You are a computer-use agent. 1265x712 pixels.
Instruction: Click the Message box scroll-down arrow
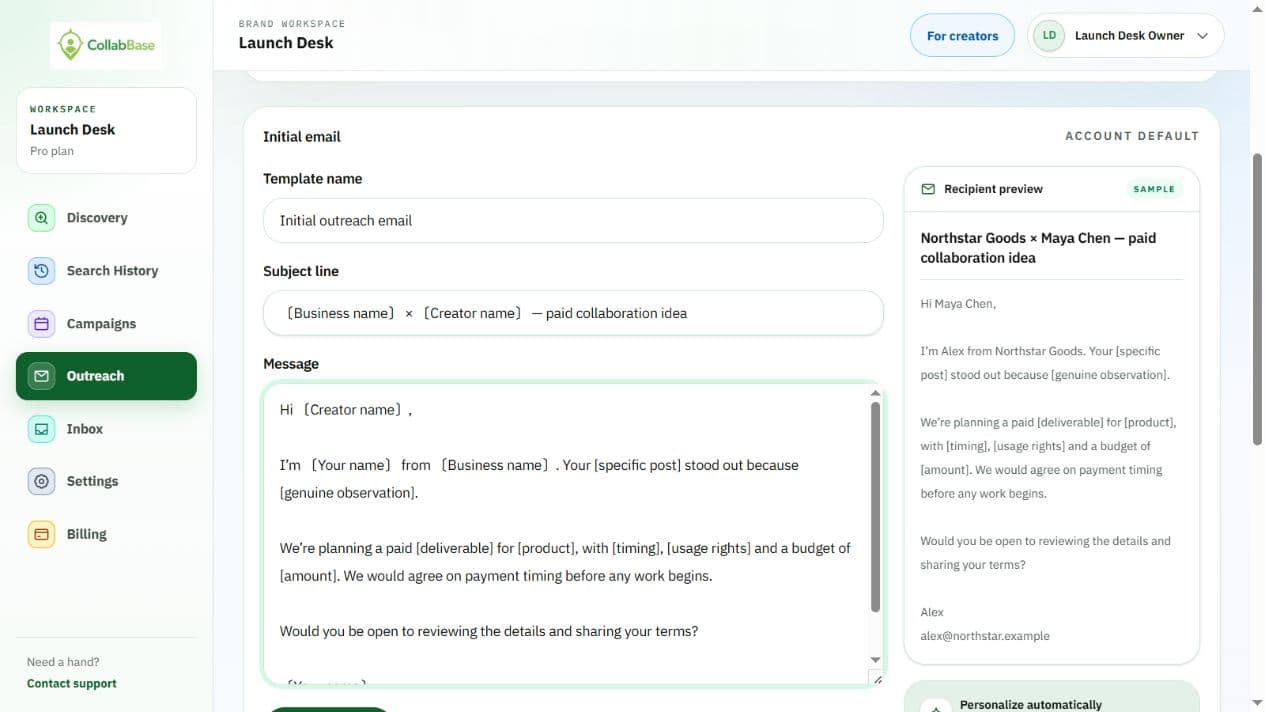click(x=876, y=660)
